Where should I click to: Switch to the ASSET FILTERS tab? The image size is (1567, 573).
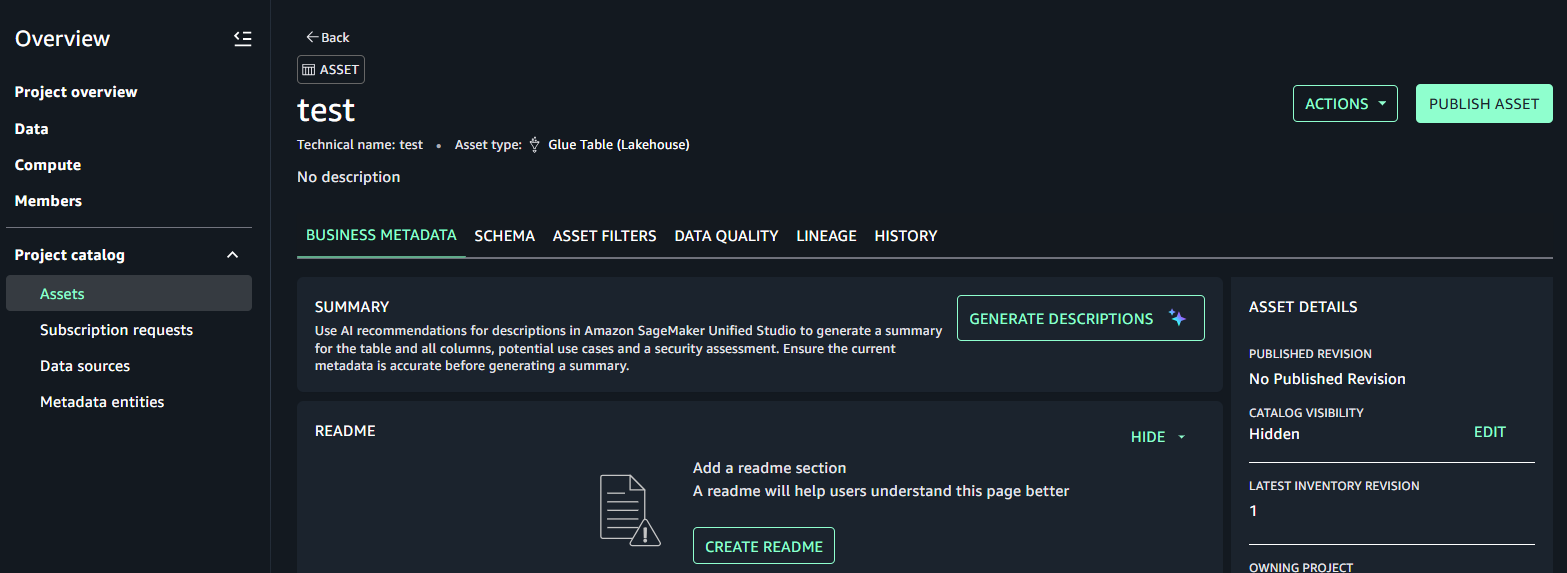605,236
